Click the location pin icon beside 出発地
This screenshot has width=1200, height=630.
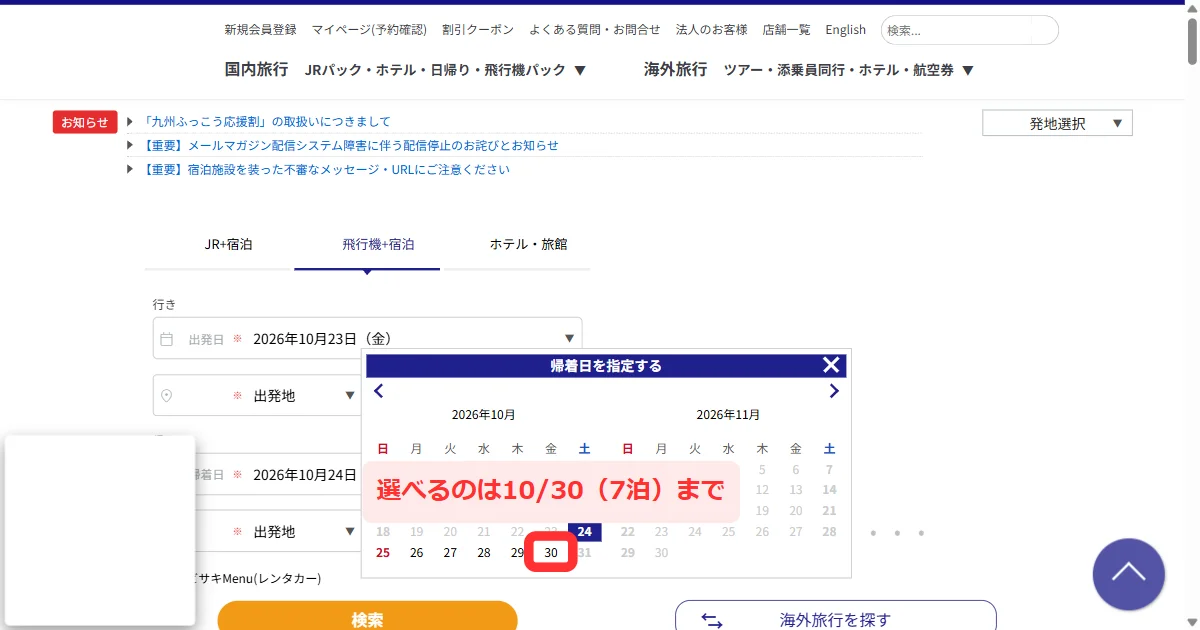[x=167, y=395]
